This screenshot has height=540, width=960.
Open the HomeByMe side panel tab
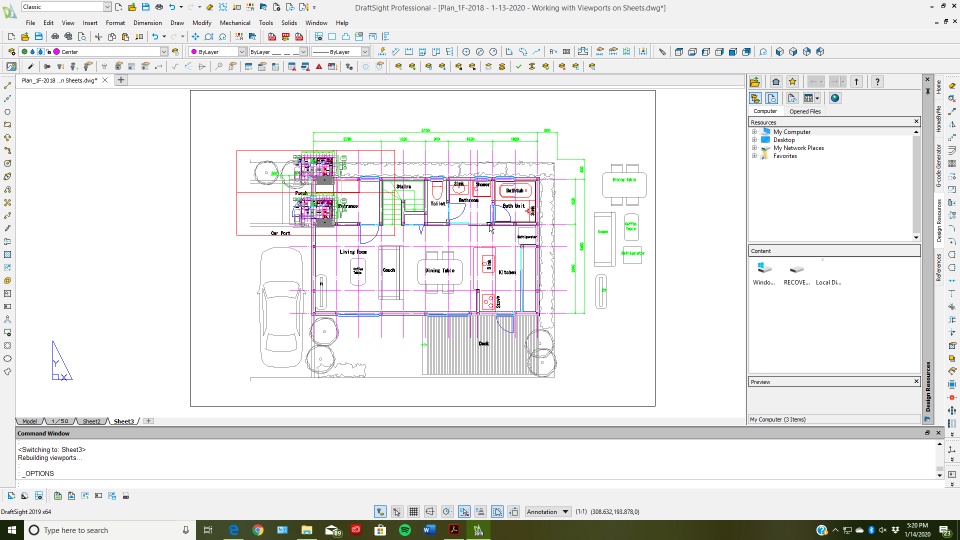click(x=938, y=120)
